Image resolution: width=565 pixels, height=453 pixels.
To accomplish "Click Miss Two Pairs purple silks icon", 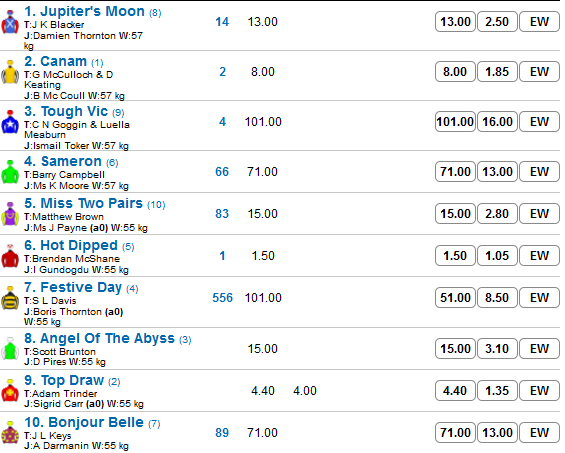I will click(x=10, y=214).
